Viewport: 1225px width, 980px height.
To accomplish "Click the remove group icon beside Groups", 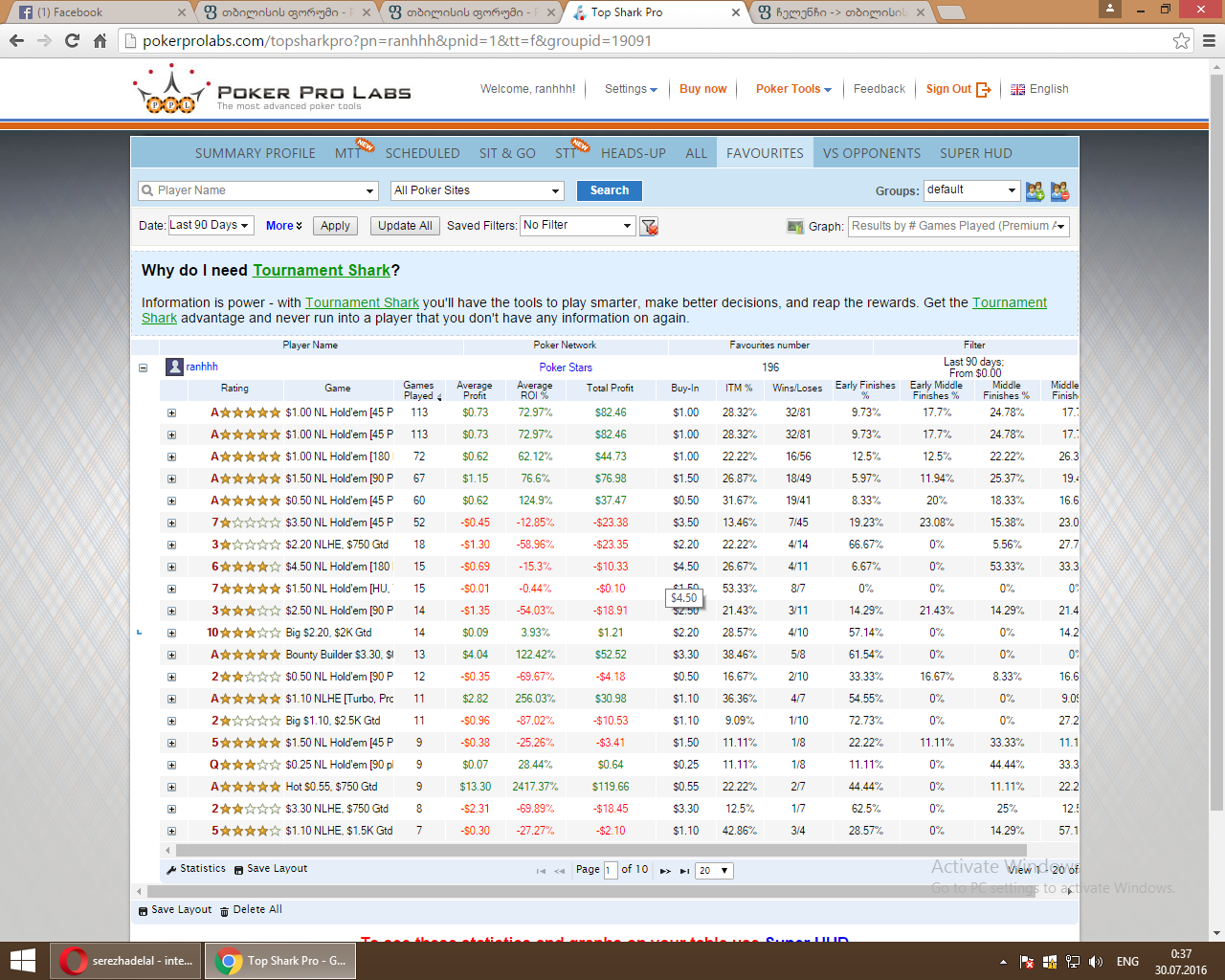I will (1059, 191).
